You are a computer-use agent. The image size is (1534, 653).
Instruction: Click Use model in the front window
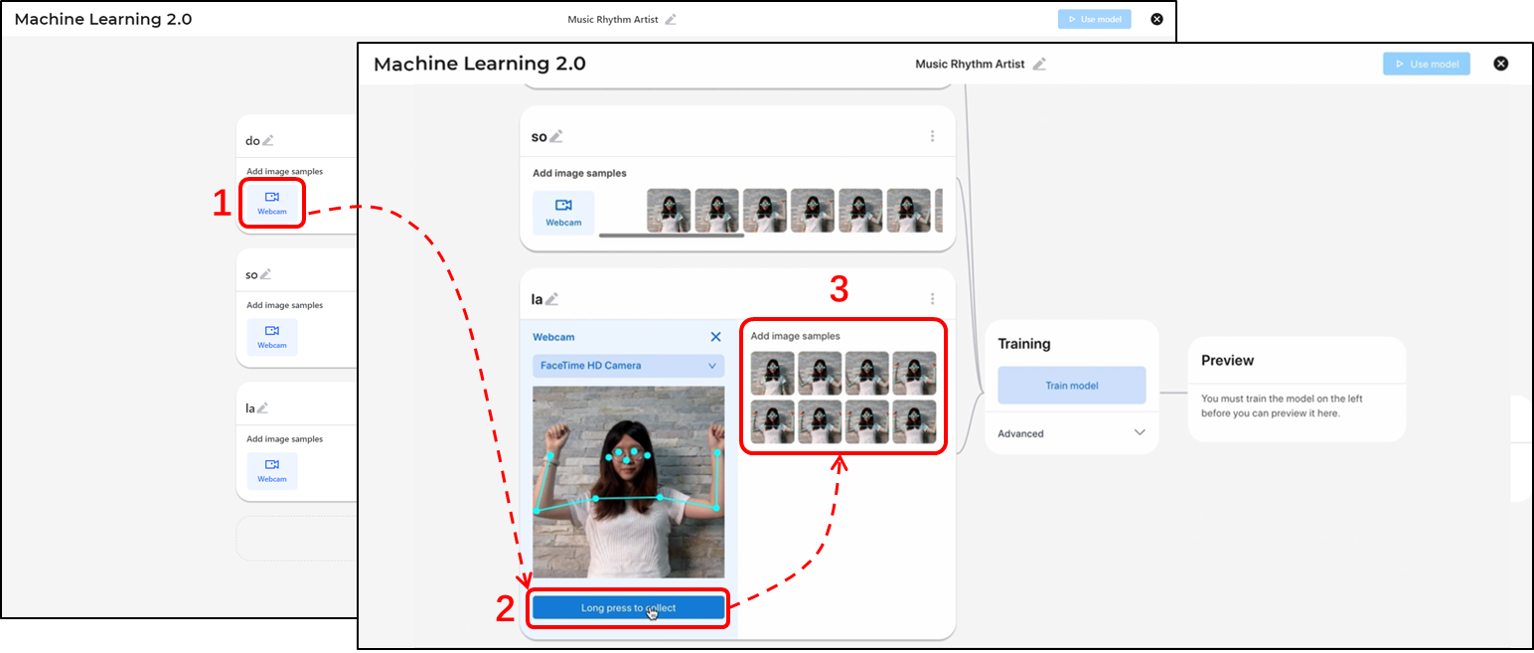pos(1426,64)
